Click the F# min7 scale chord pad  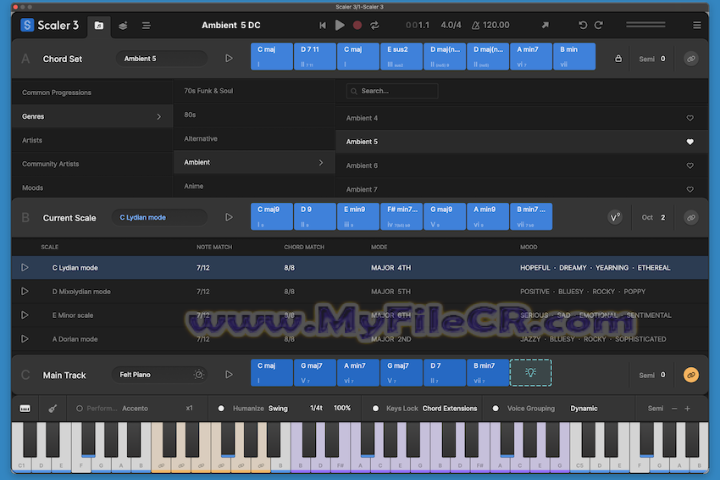(401, 216)
